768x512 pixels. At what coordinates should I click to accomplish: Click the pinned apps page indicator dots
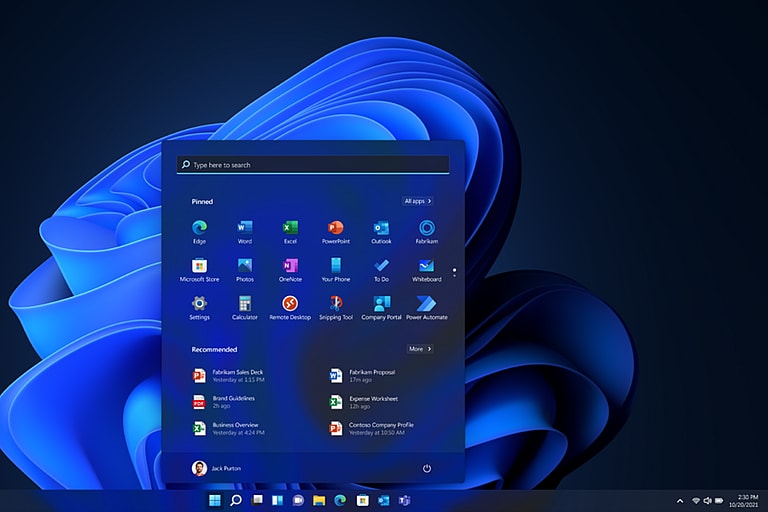(x=454, y=270)
